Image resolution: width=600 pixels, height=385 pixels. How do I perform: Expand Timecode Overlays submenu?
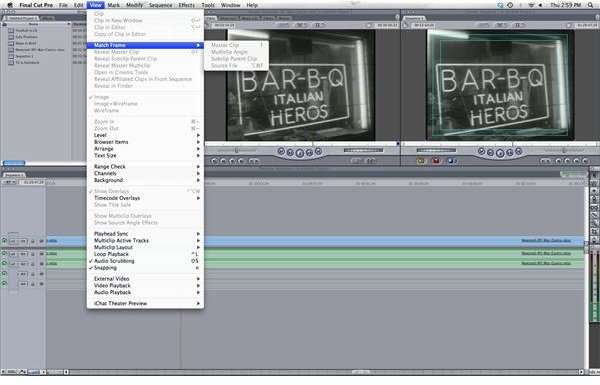point(145,198)
